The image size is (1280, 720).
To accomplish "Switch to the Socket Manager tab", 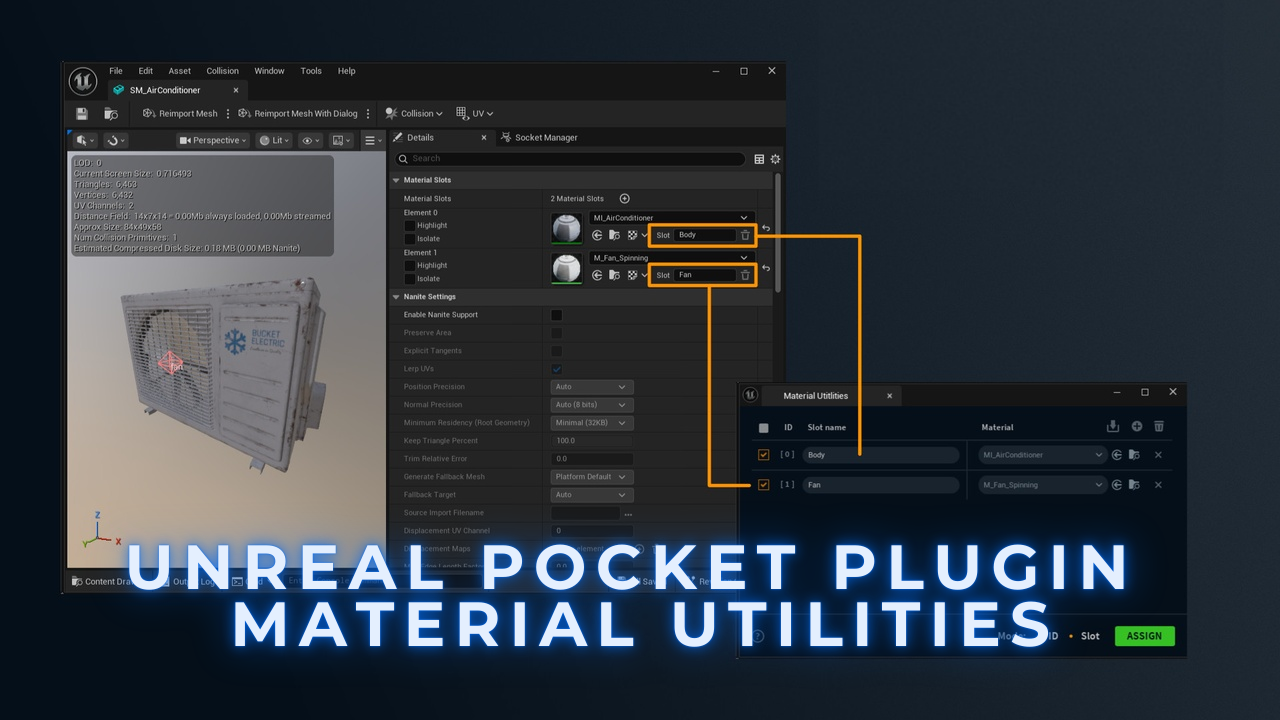I will point(539,138).
